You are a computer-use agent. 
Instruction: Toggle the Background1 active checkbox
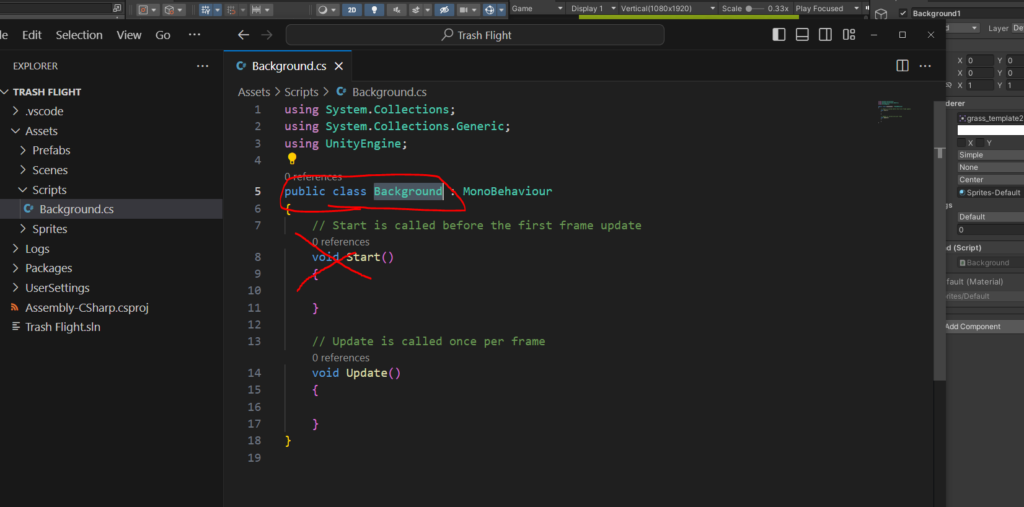904,14
